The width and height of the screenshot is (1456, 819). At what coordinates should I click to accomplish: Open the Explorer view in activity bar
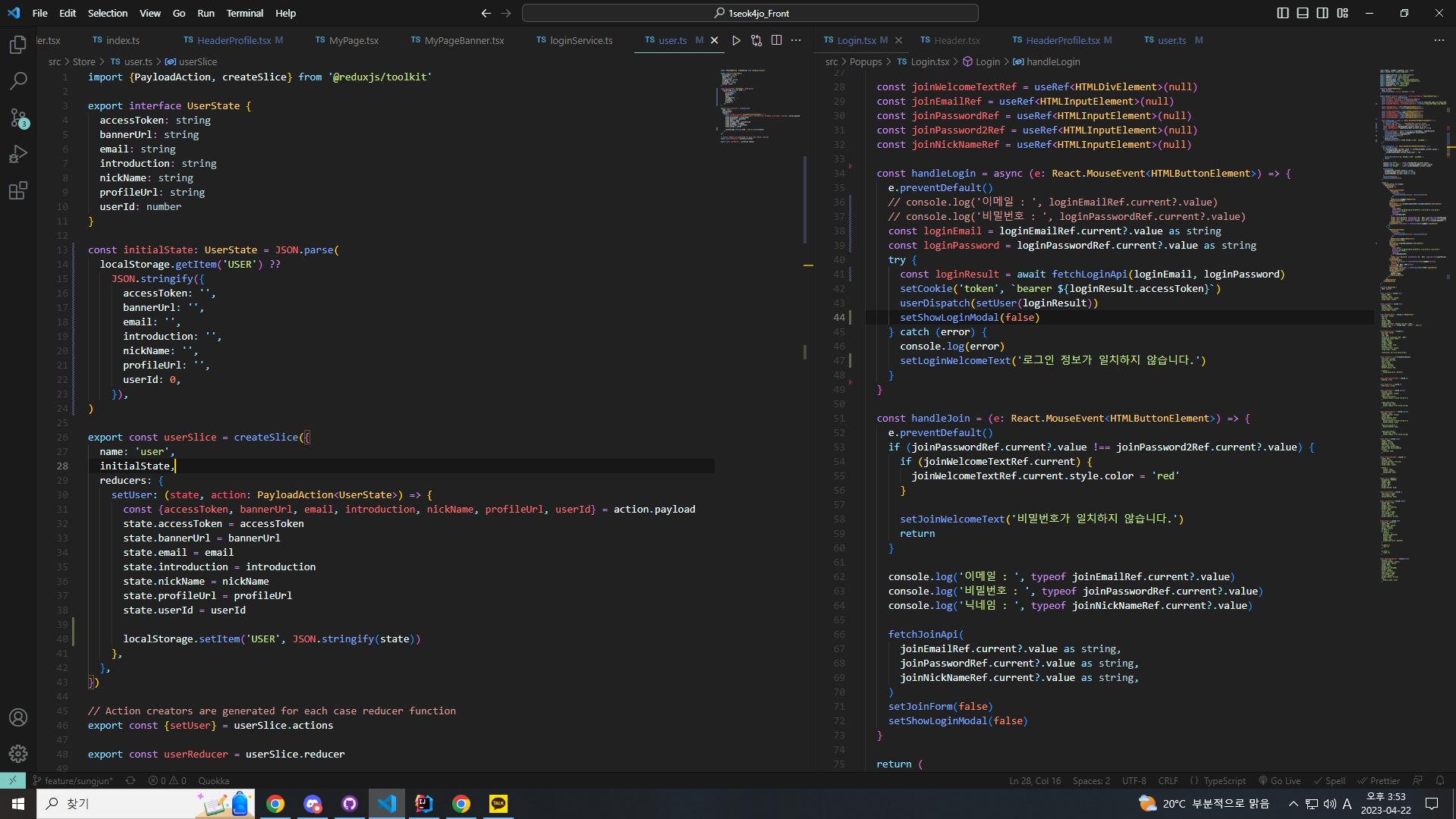(x=18, y=45)
